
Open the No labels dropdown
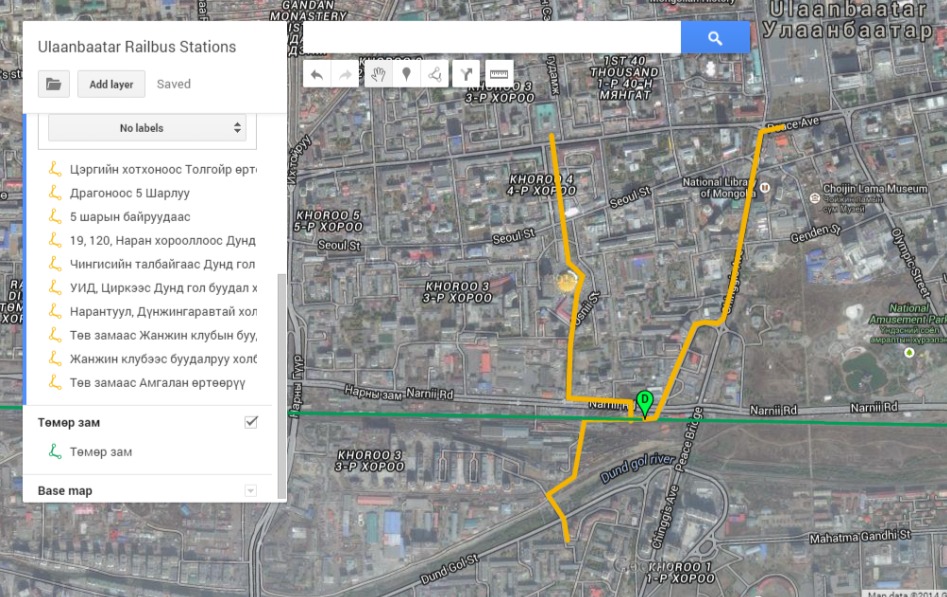coord(147,128)
